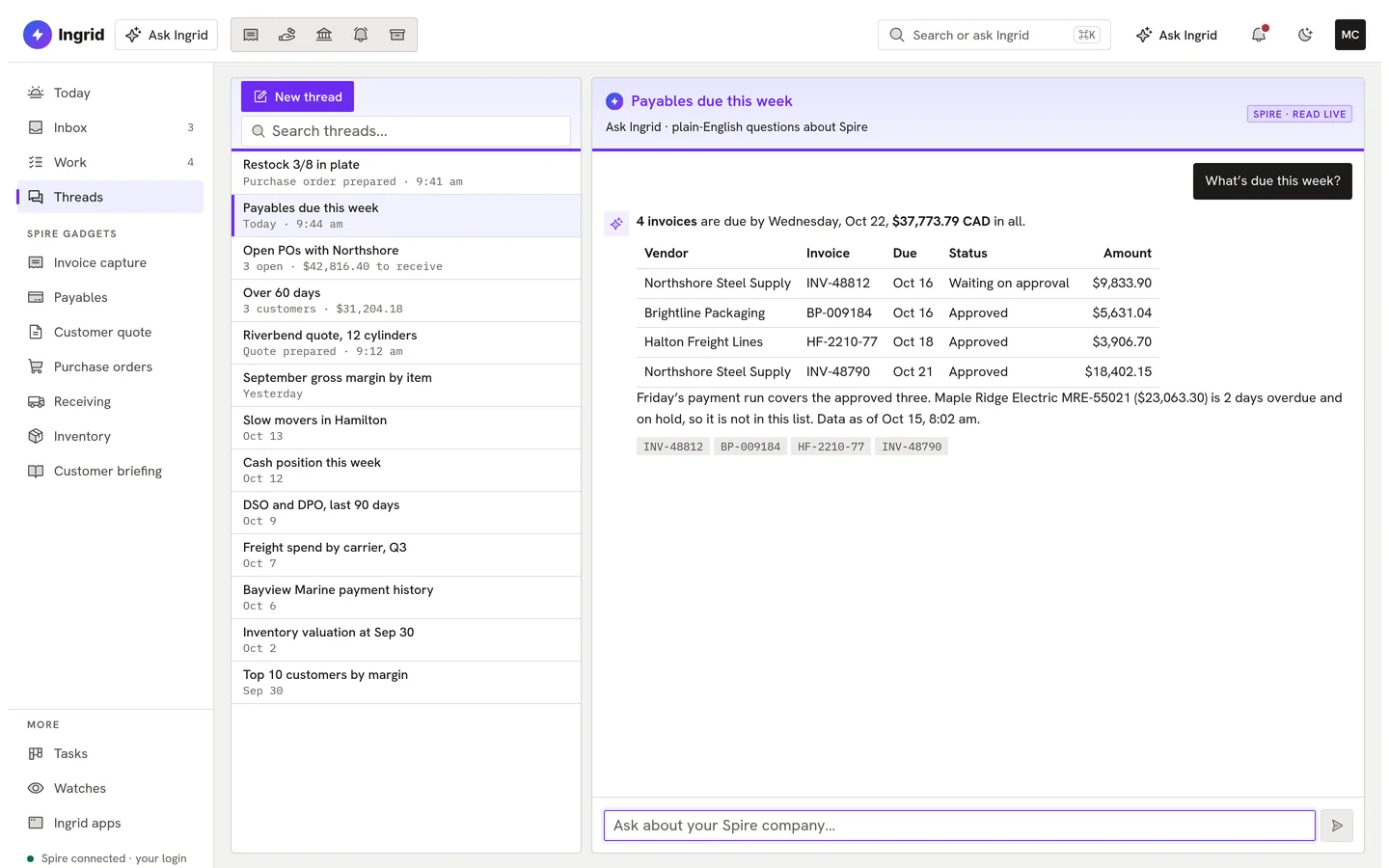This screenshot has height=868, width=1389.
Task: Open Watches under More
Action: 110,788
